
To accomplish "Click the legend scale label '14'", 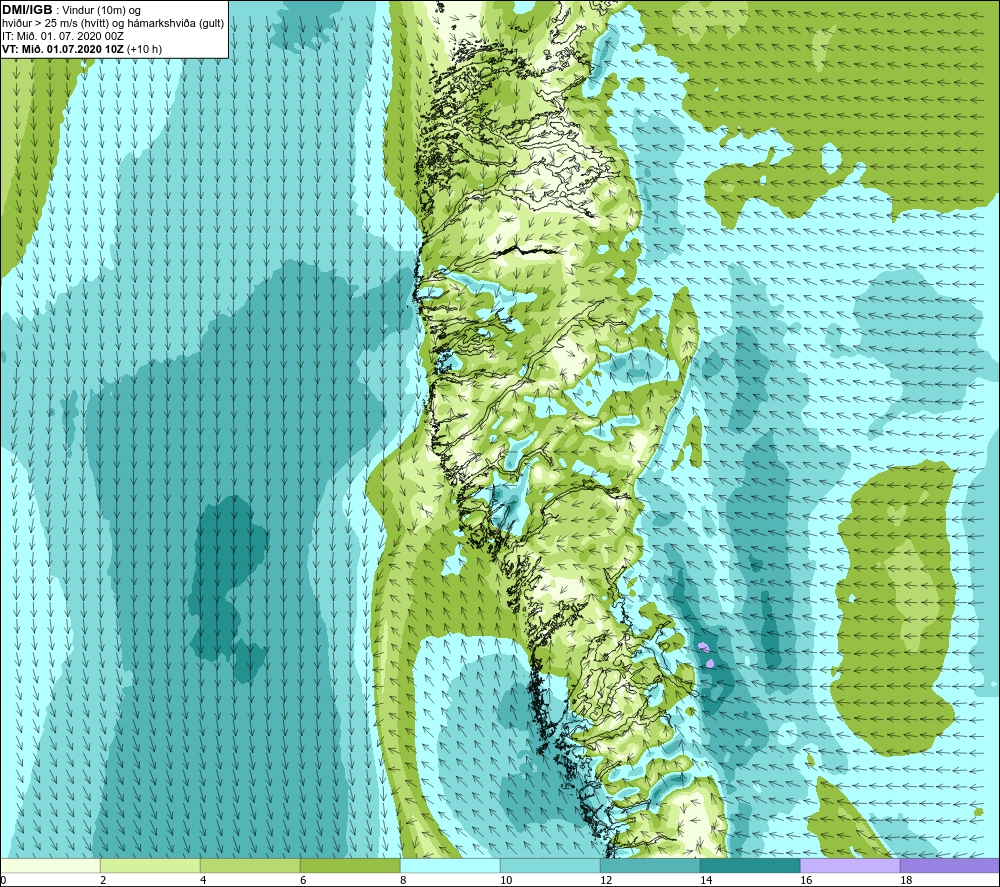I will 705,881.
